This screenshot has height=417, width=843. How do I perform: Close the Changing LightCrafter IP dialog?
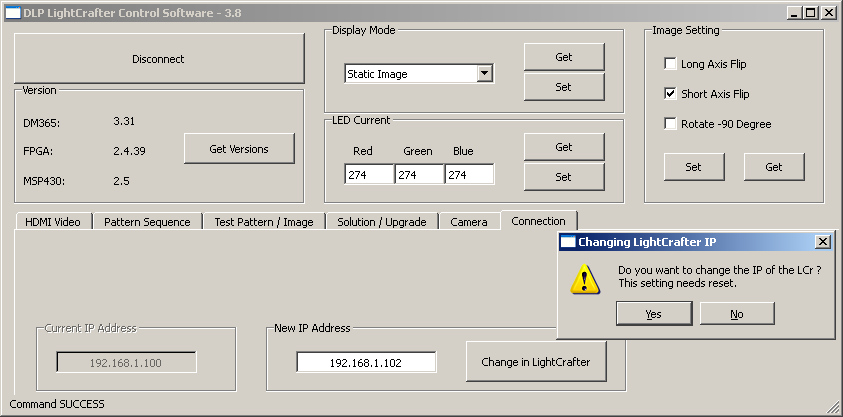823,242
